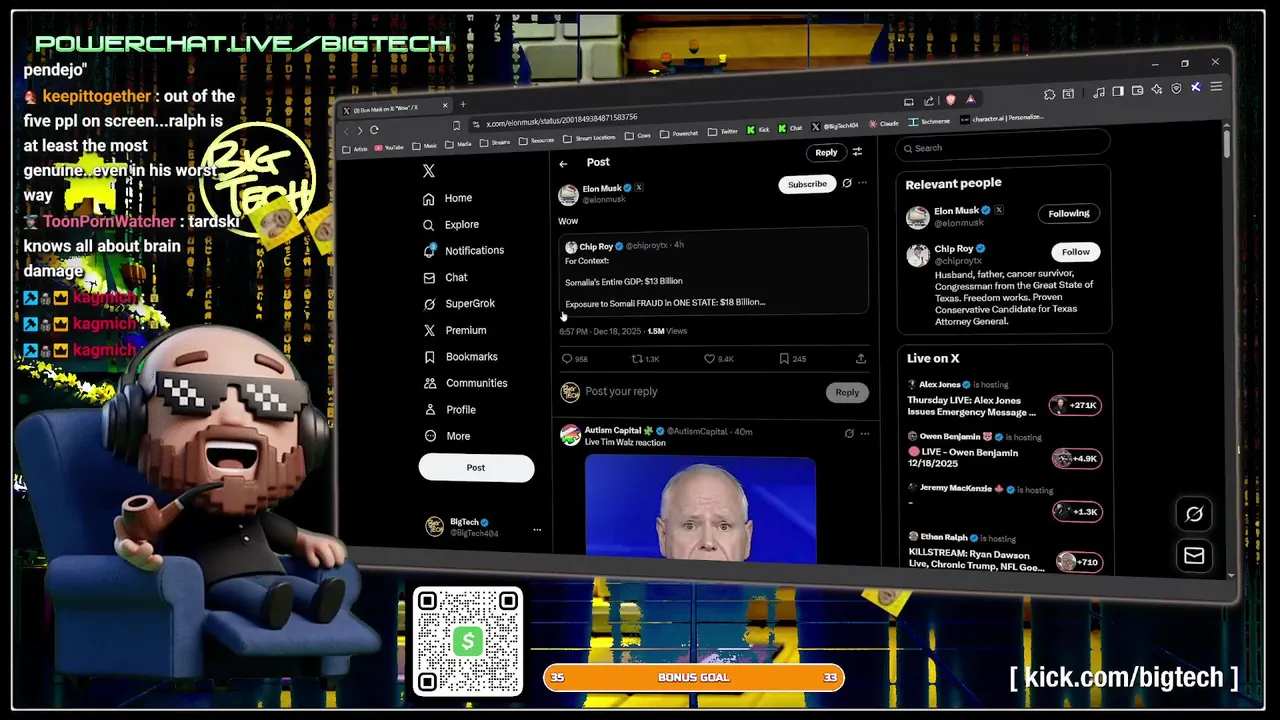Open Explore in the X sidebar
This screenshot has width=1280, height=720.
450,225
